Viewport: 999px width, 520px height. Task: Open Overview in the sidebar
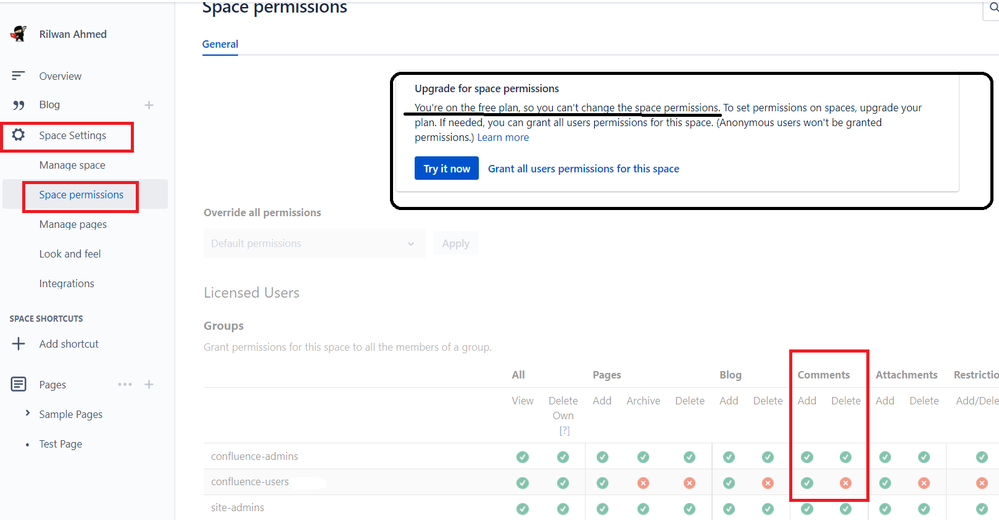coord(61,76)
